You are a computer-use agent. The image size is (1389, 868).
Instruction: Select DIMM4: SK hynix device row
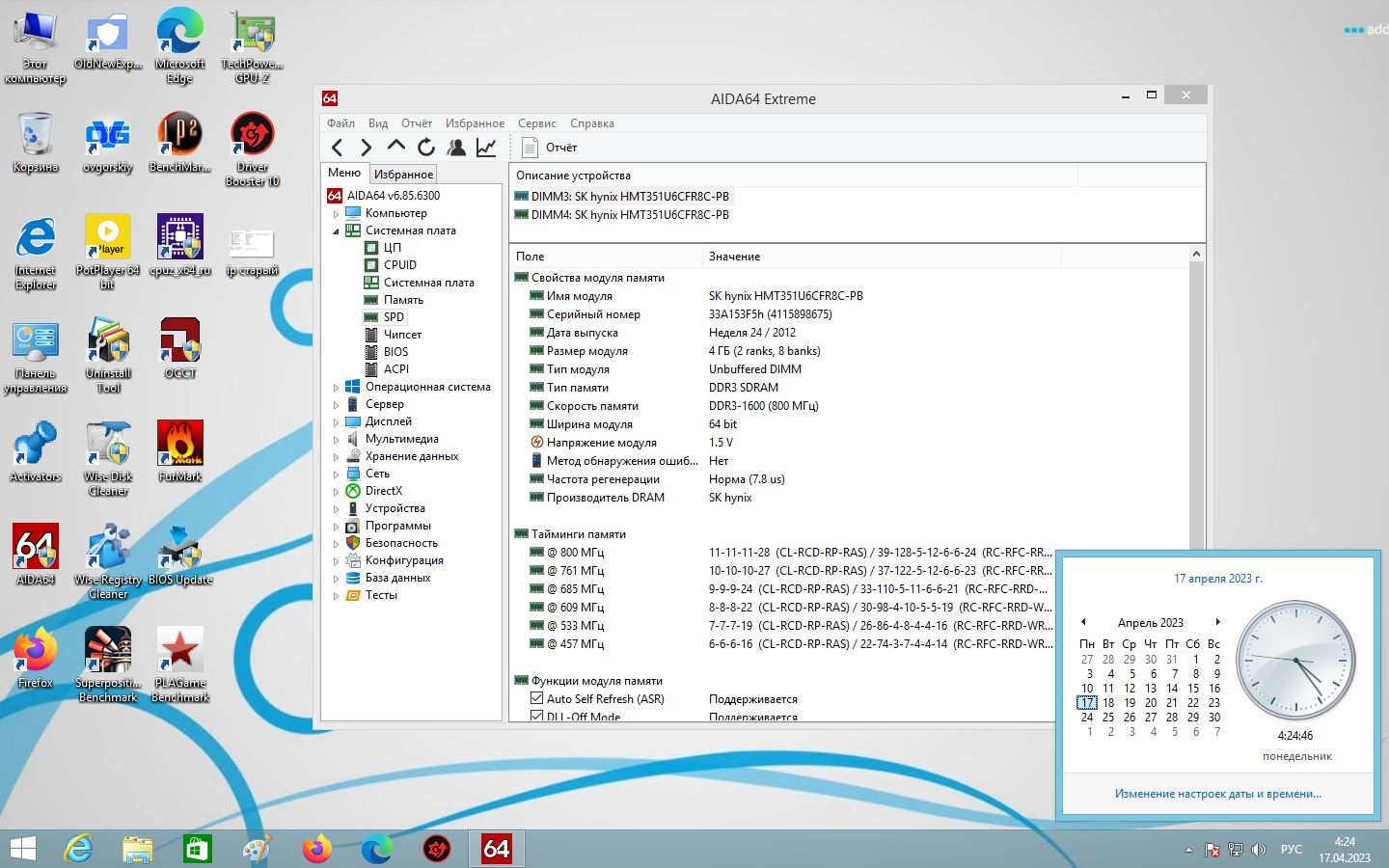(x=621, y=215)
